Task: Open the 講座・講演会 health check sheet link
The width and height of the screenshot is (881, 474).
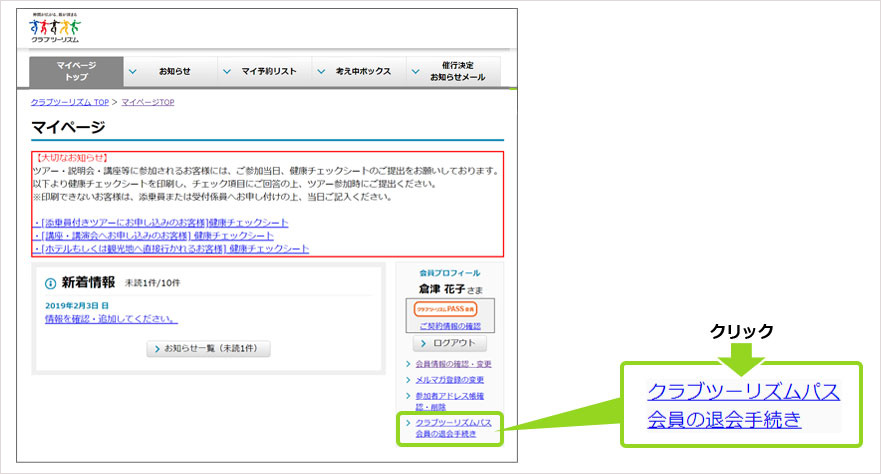Action: [155, 235]
